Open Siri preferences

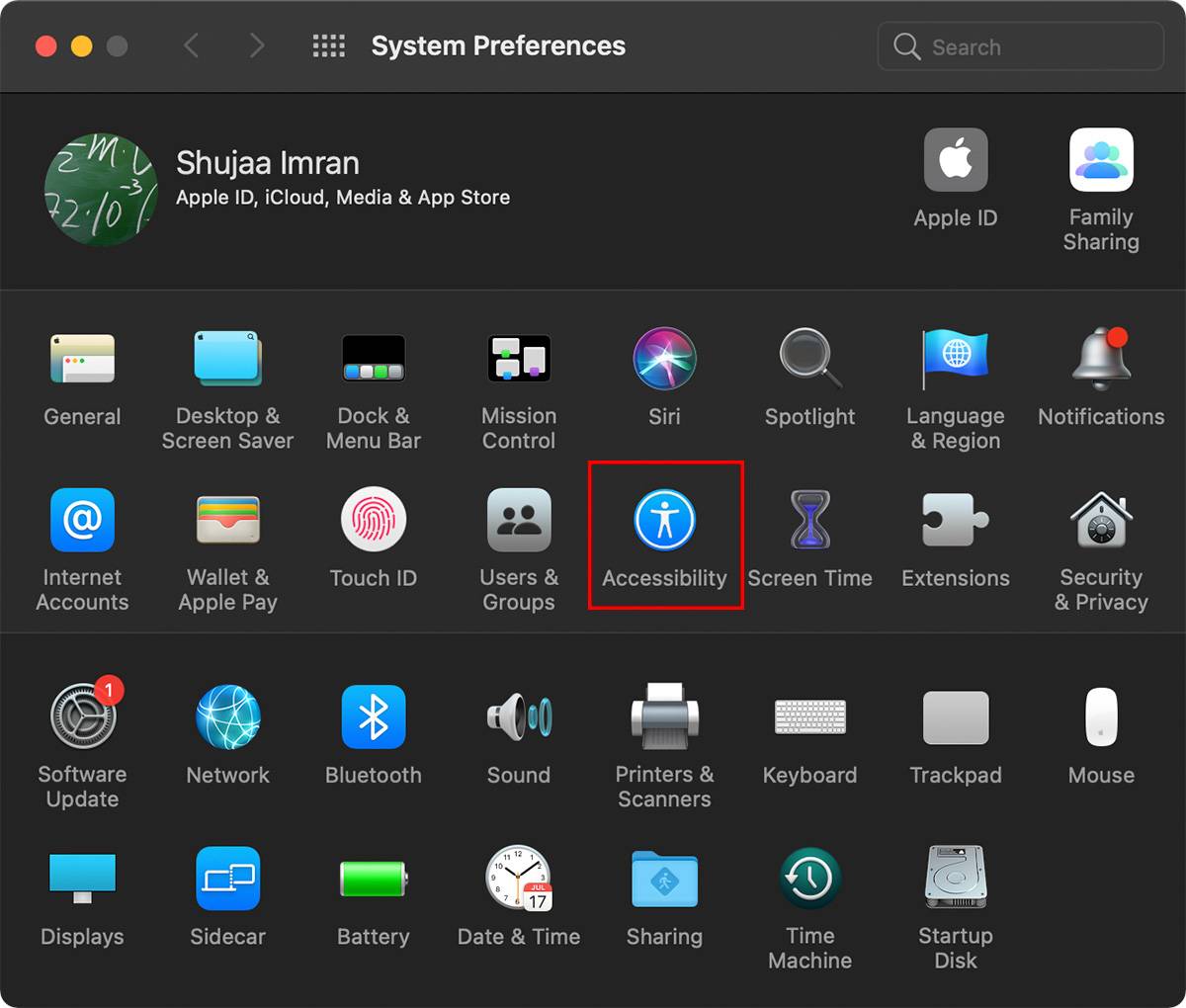(x=664, y=360)
